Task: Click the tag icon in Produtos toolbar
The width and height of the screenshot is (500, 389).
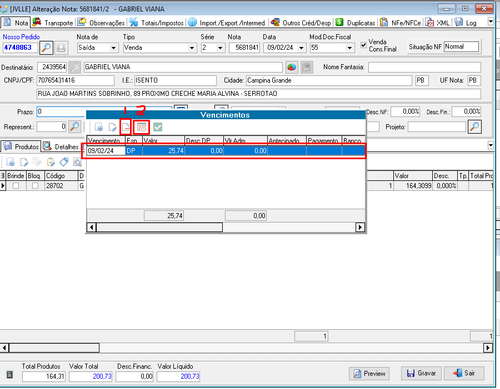Action: (64, 162)
